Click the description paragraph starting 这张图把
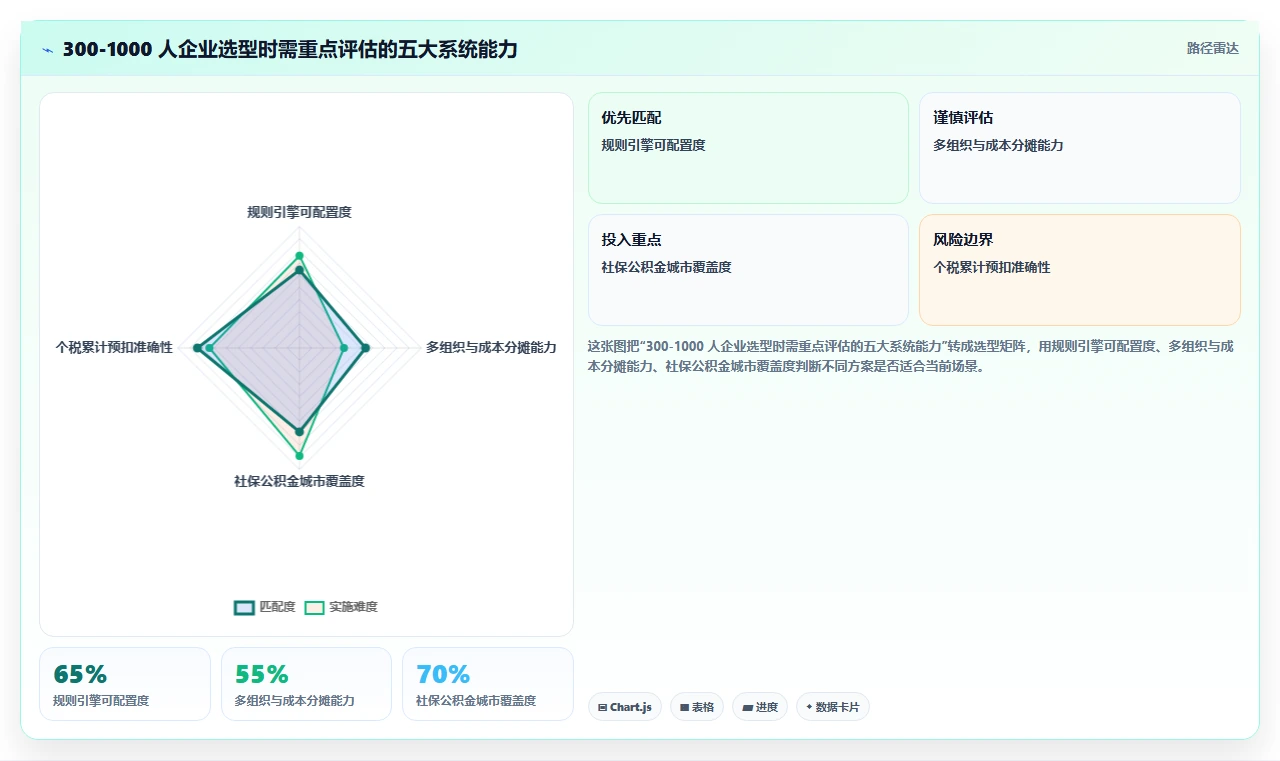 pyautogui.click(x=910, y=356)
